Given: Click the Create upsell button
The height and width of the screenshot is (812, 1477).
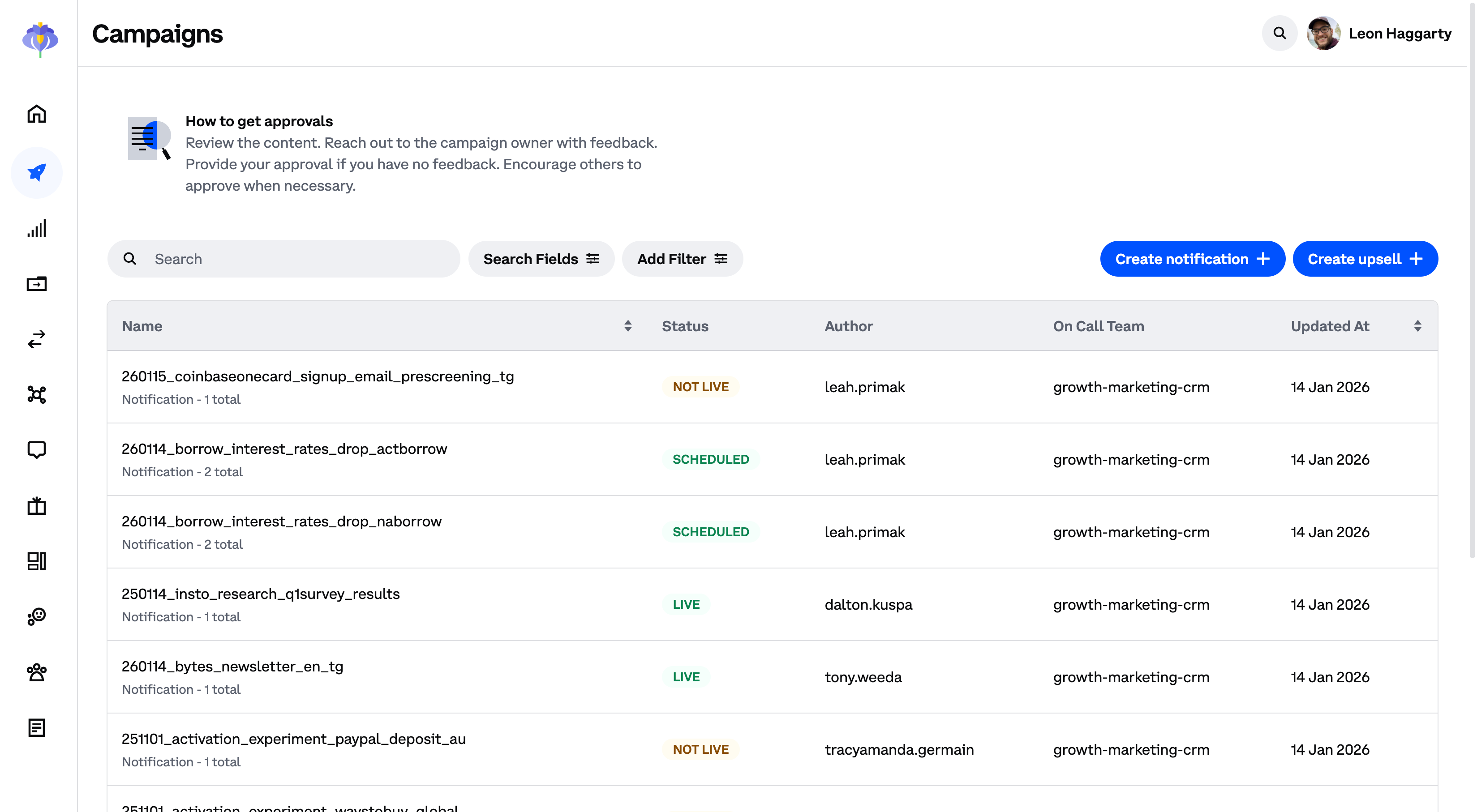Looking at the screenshot, I should click(1365, 259).
